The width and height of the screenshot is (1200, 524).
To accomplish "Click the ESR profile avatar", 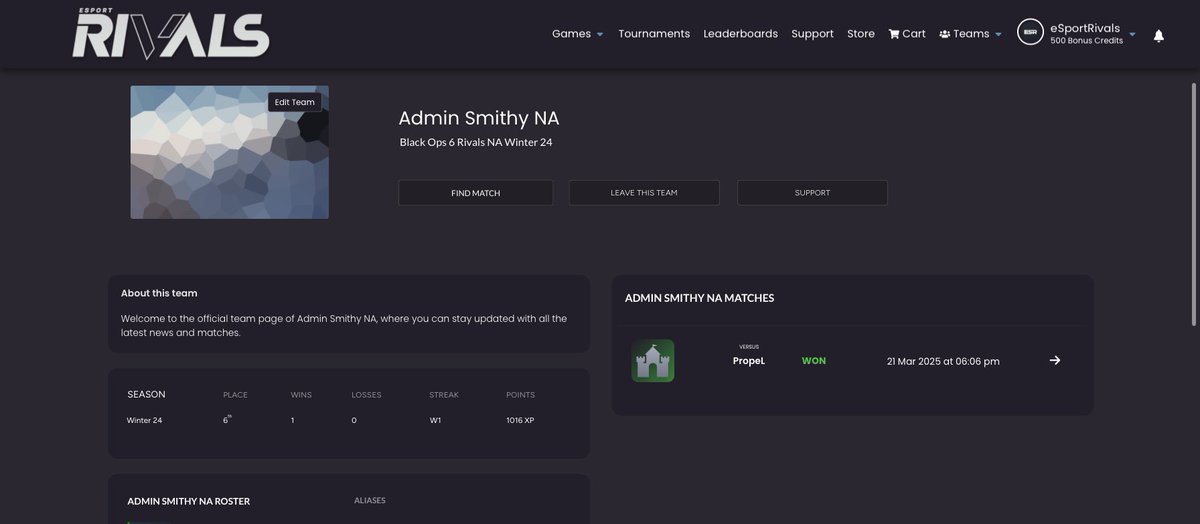I will click(1030, 33).
